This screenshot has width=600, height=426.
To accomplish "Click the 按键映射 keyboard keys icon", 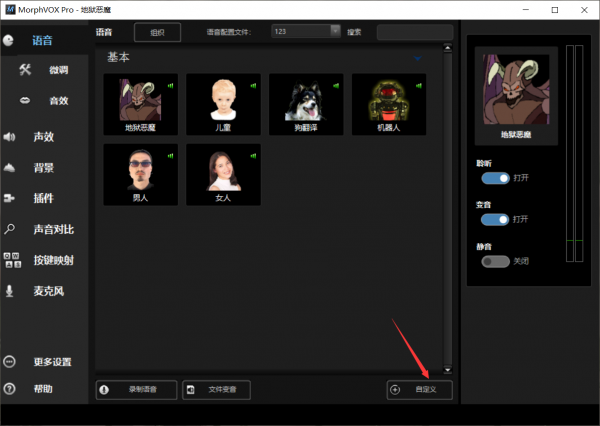I will tap(12, 260).
